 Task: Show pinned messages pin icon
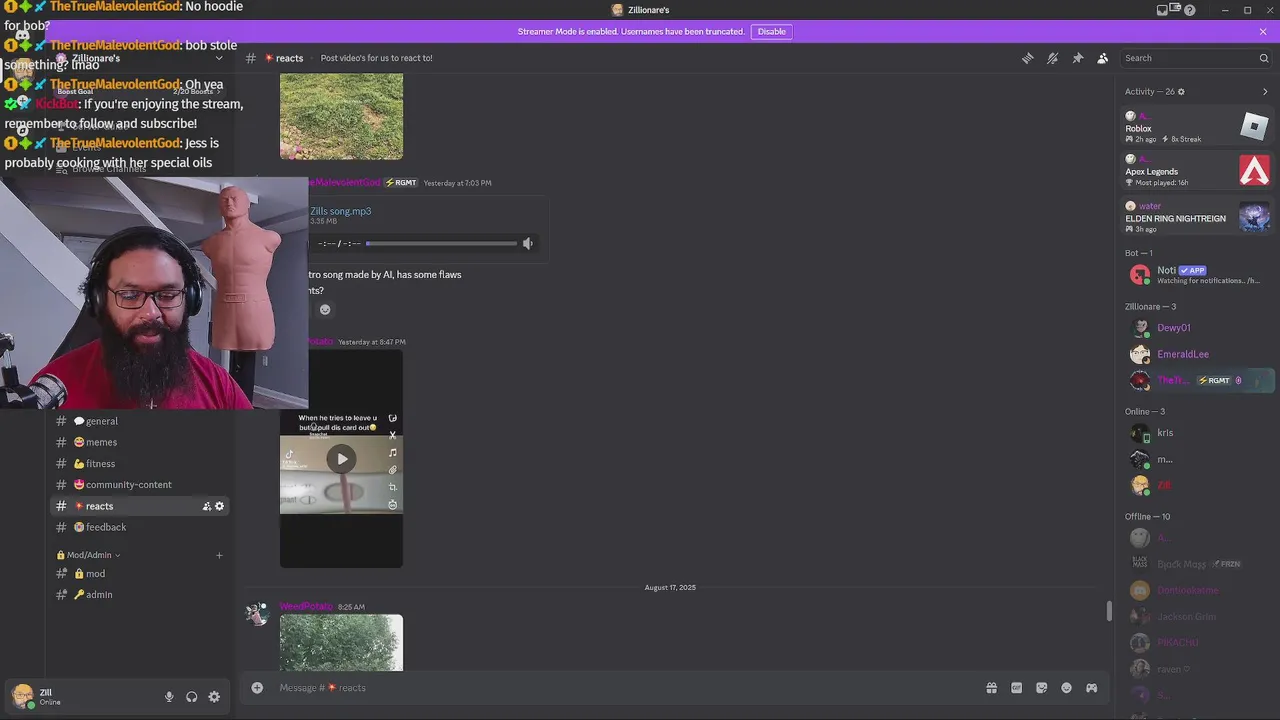pos(1077,58)
